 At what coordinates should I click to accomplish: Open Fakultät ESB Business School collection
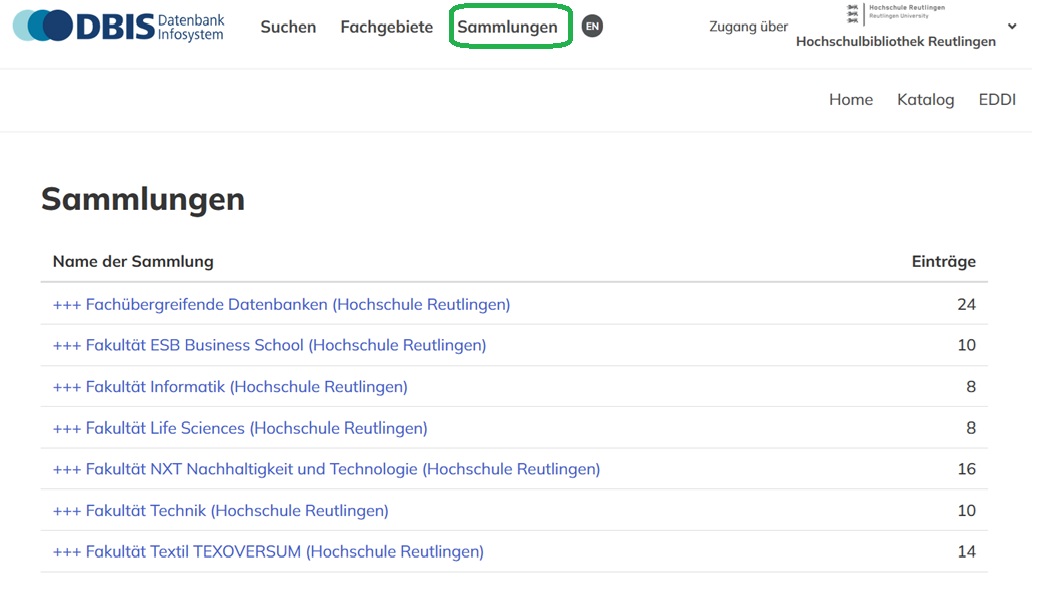269,345
